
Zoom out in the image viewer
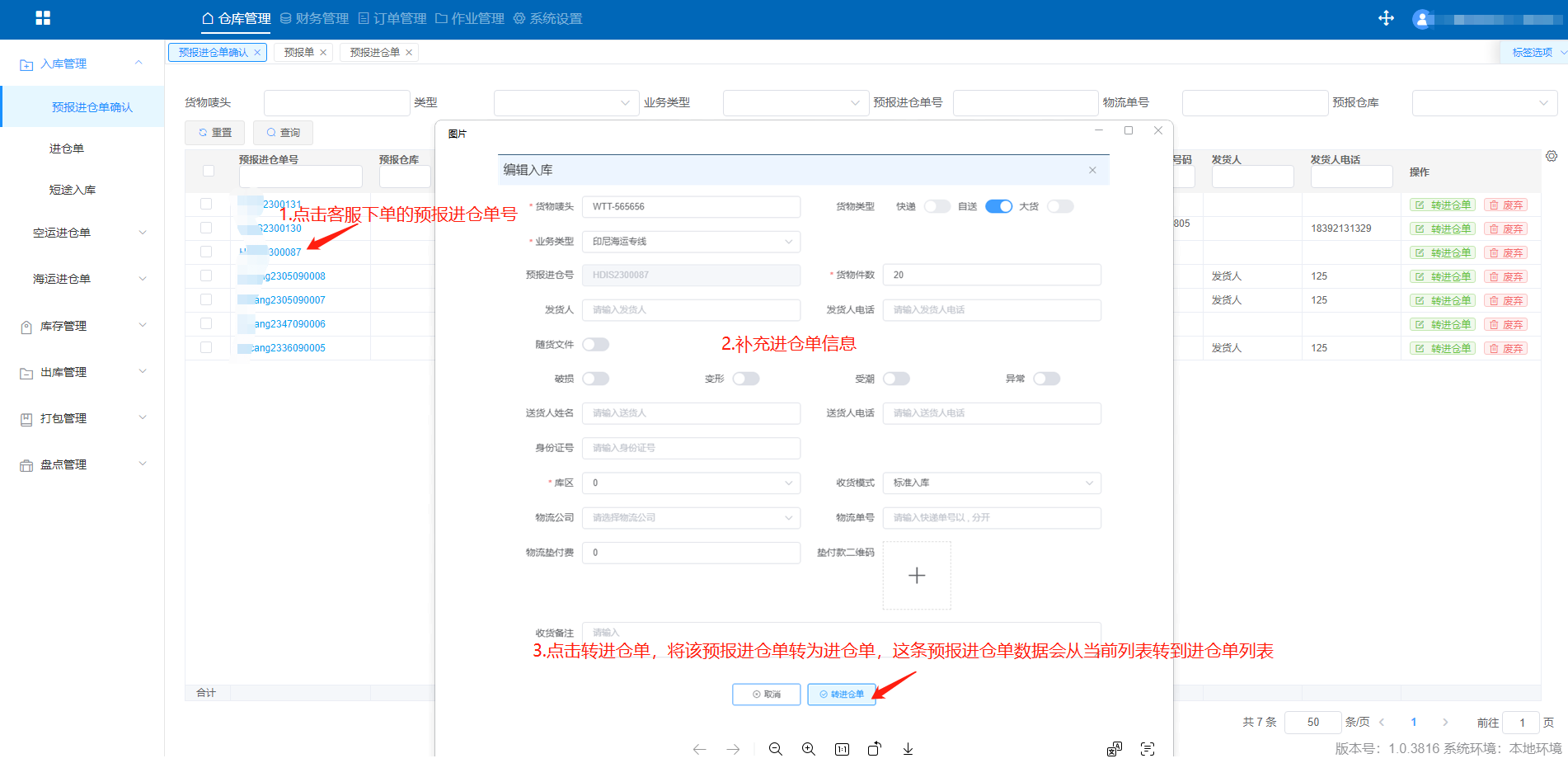tap(775, 749)
